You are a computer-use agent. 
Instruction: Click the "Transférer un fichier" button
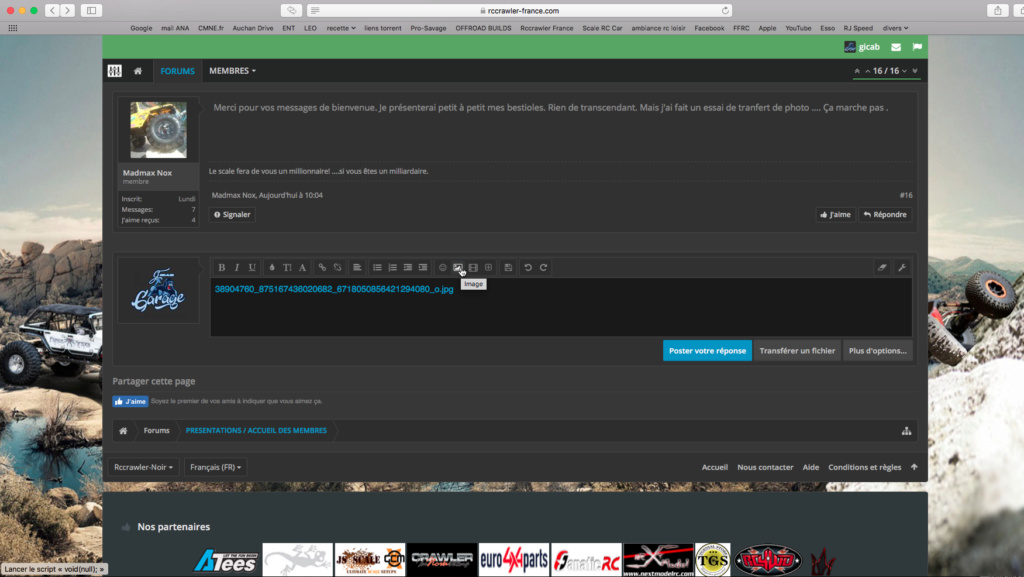click(797, 351)
